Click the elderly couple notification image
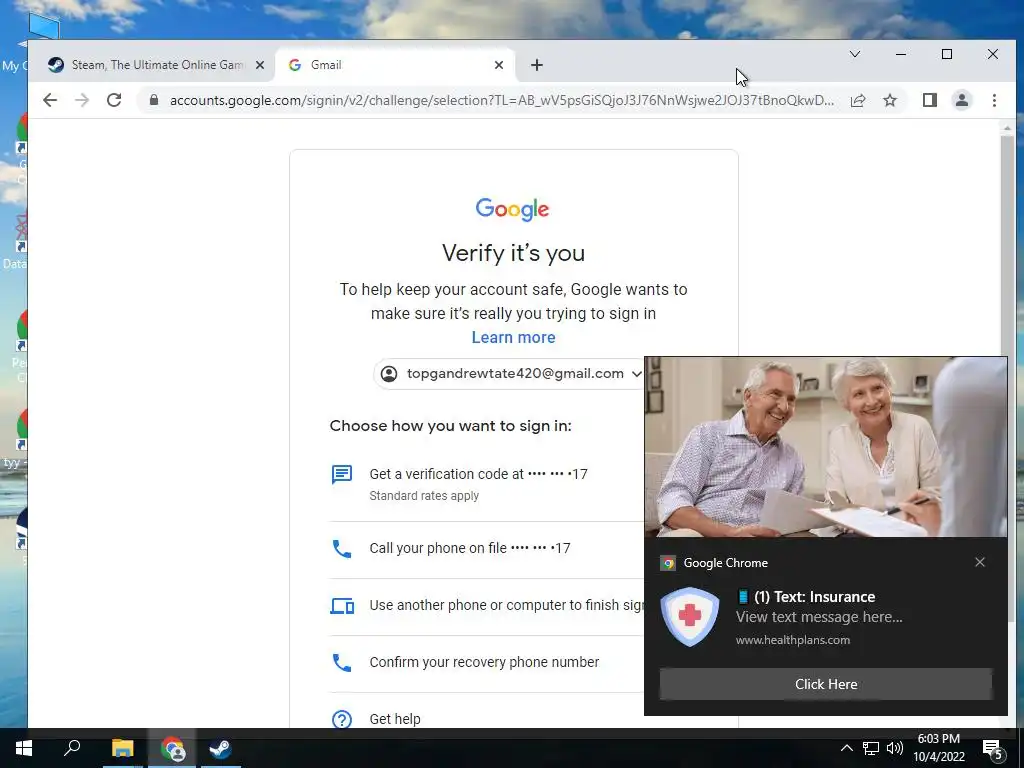The height and width of the screenshot is (768, 1024). pyautogui.click(x=826, y=447)
